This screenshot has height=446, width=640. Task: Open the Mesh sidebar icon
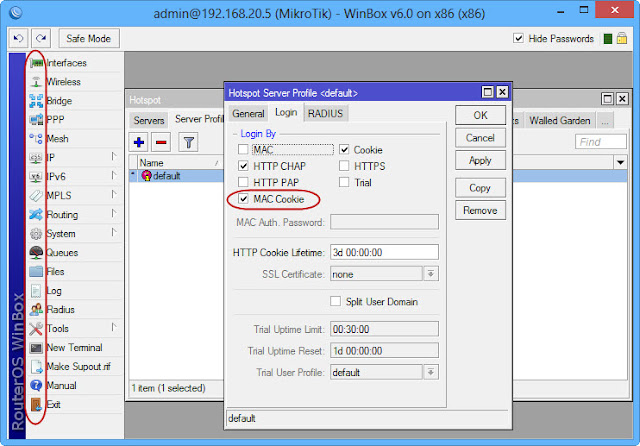click(x=36, y=139)
